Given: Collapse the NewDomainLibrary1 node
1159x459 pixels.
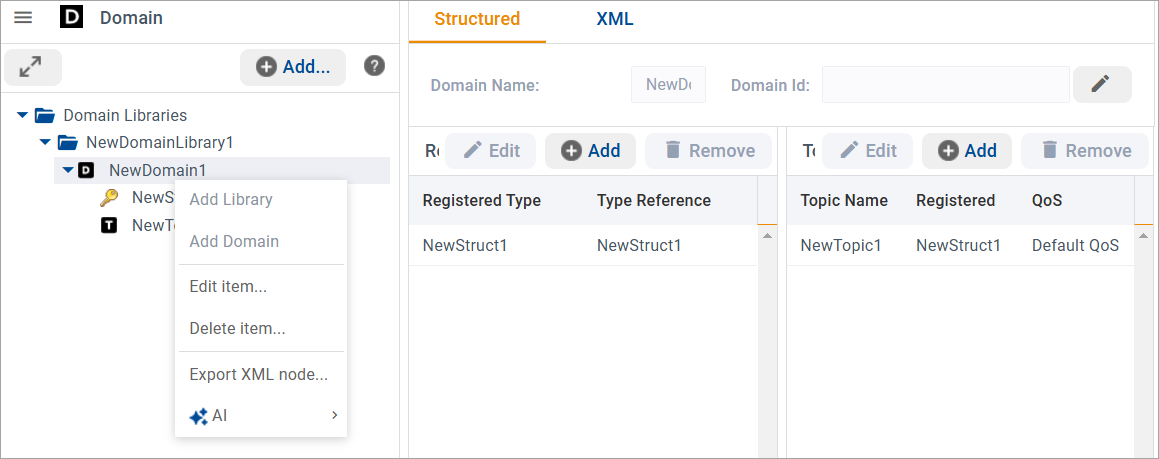Looking at the screenshot, I should pyautogui.click(x=45, y=143).
